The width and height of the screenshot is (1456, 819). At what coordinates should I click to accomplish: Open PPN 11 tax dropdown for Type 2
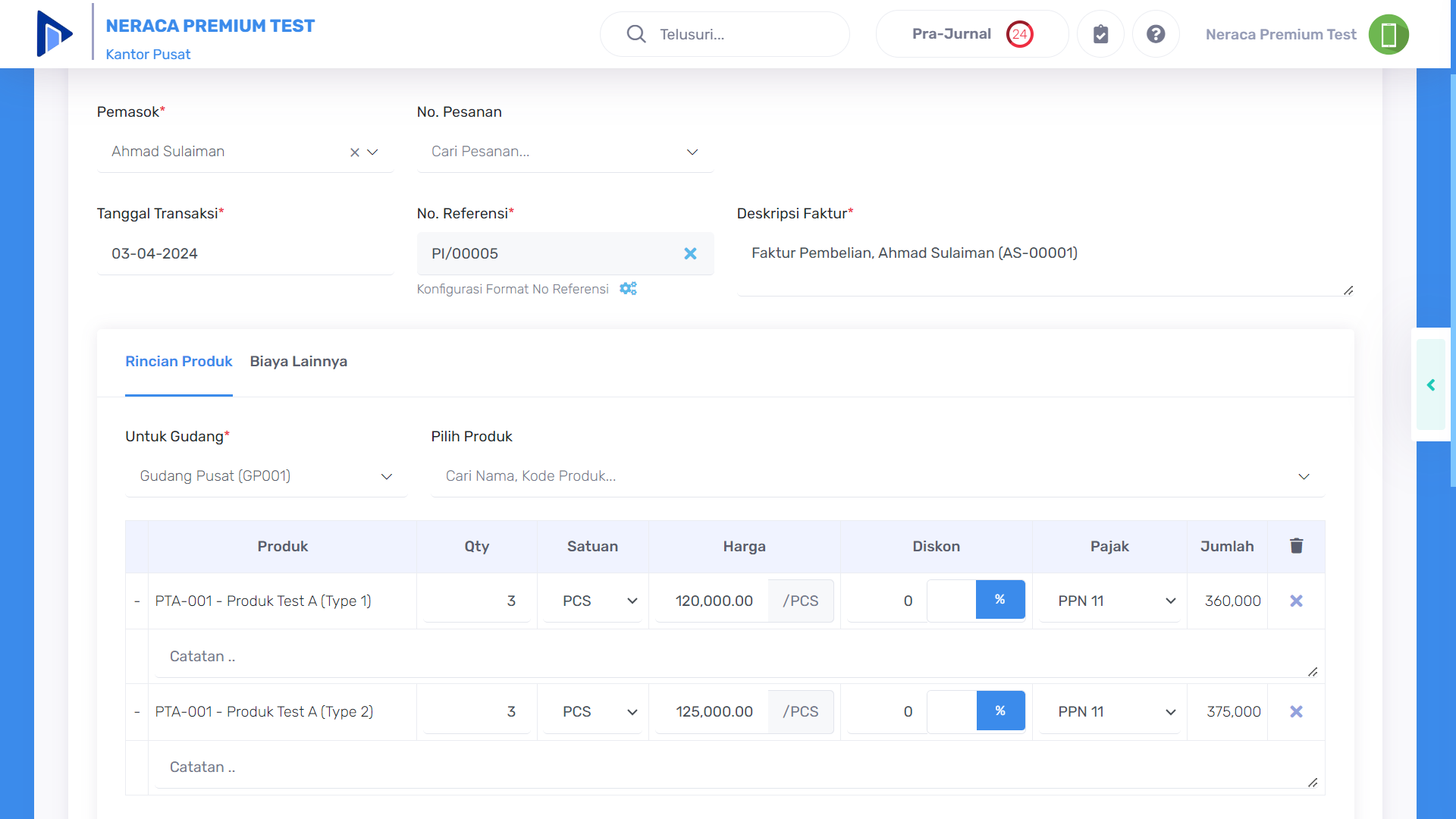coord(1109,711)
